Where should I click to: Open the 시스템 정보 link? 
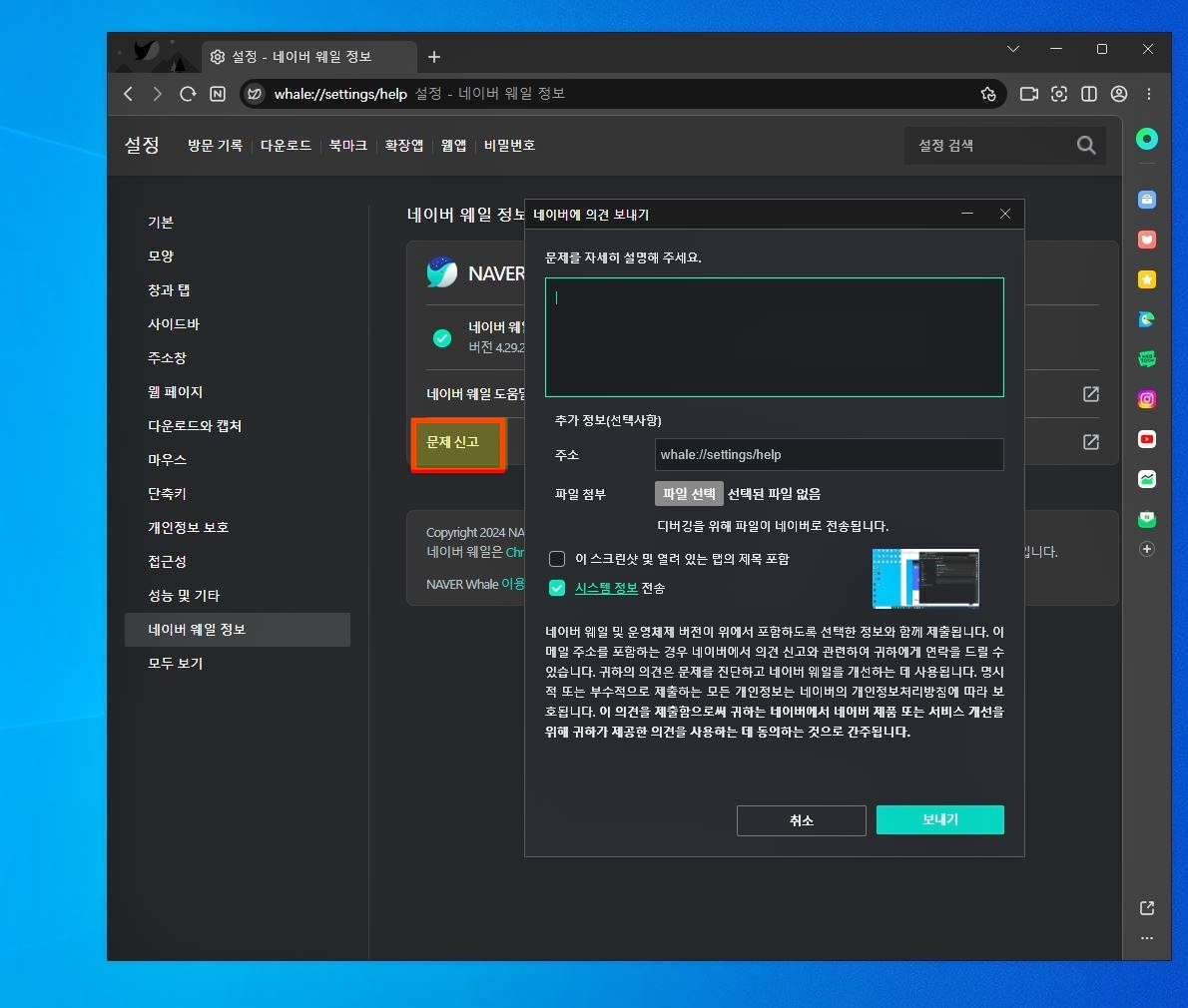point(606,588)
